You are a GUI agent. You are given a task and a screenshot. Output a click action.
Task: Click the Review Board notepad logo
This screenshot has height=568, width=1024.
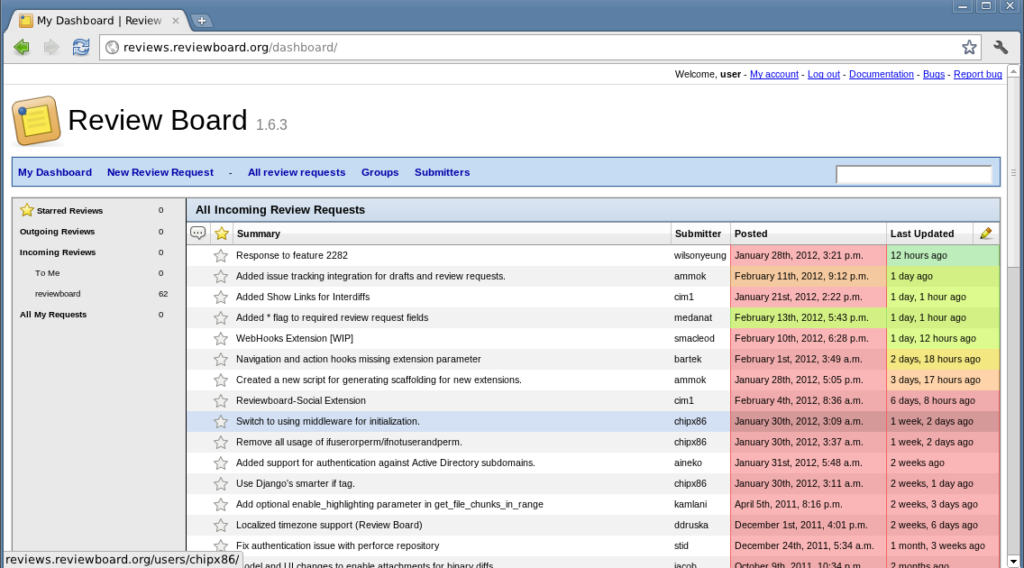pos(37,121)
